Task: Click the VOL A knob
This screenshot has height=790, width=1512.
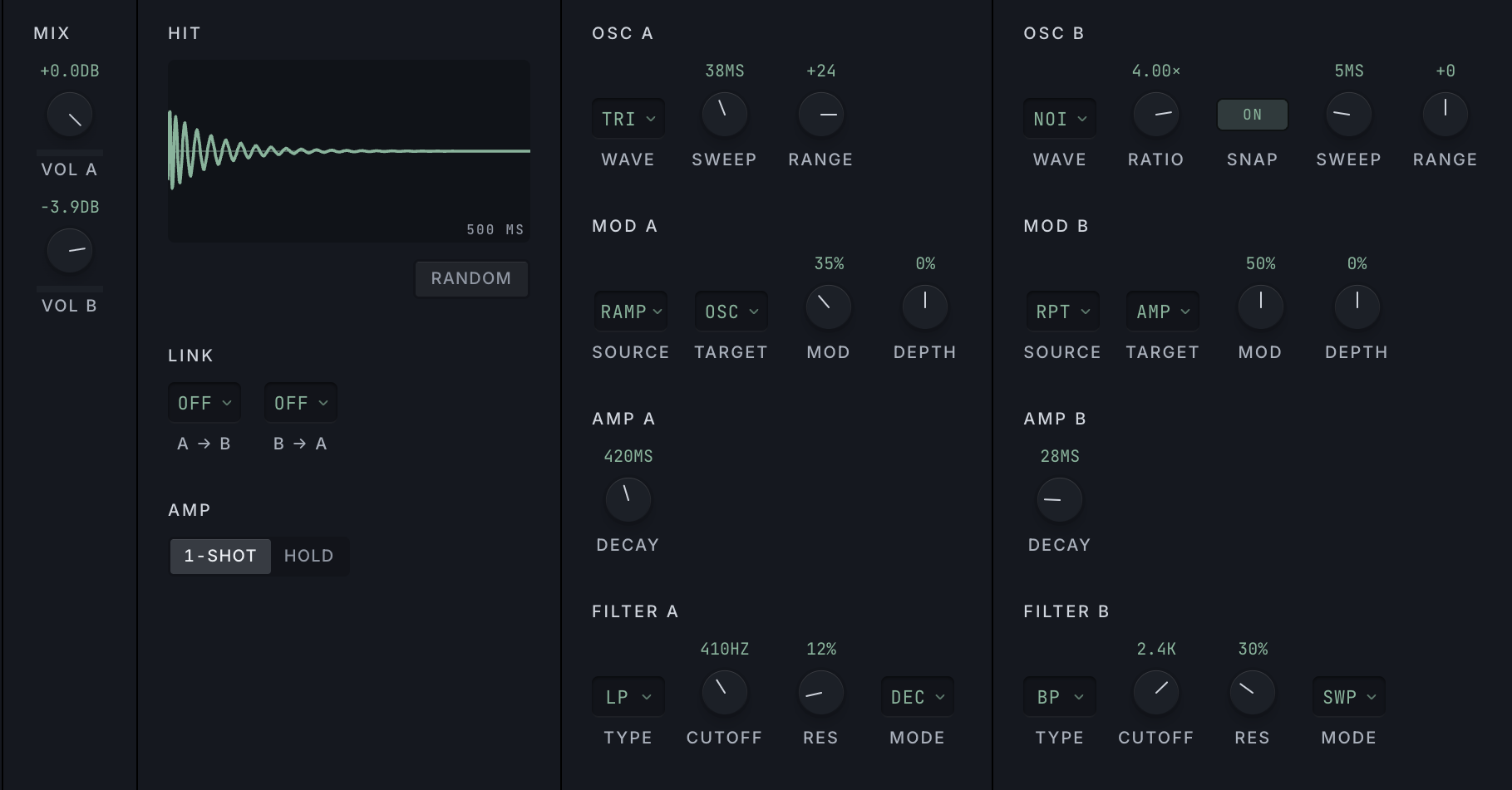Action: (70, 115)
